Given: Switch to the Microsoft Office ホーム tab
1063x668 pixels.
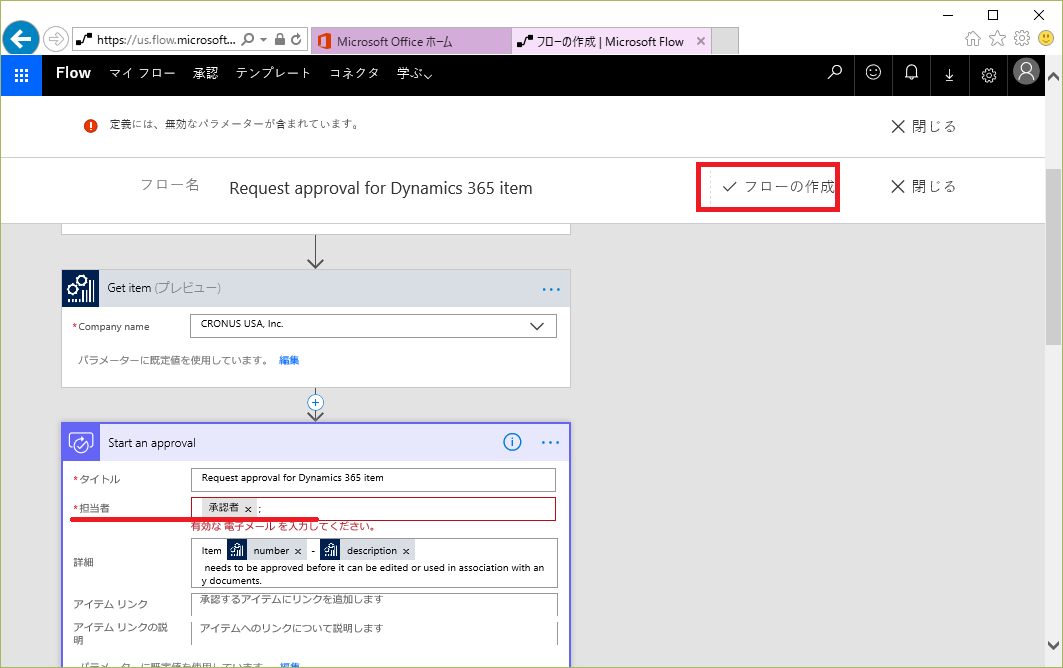Looking at the screenshot, I should pyautogui.click(x=412, y=41).
